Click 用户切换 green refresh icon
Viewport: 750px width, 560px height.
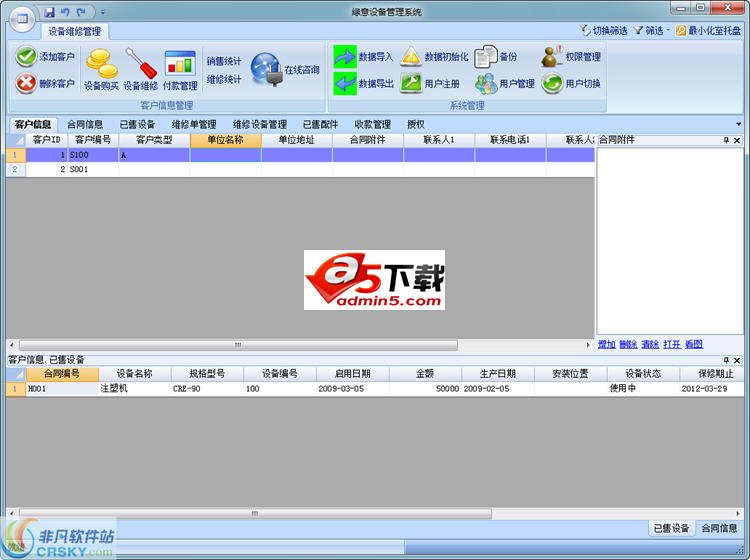point(552,83)
